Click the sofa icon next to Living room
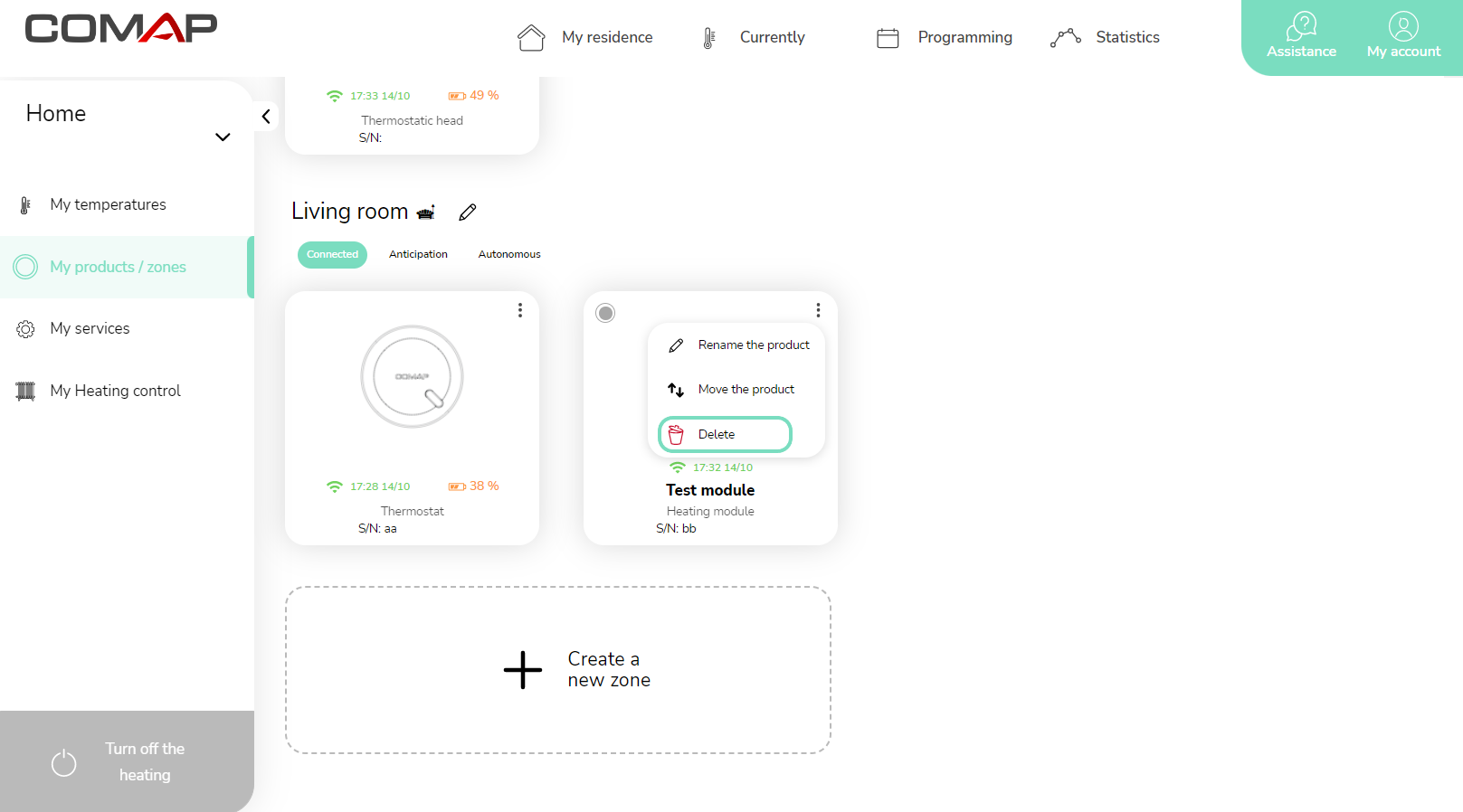The height and width of the screenshot is (812, 1463). 426,212
